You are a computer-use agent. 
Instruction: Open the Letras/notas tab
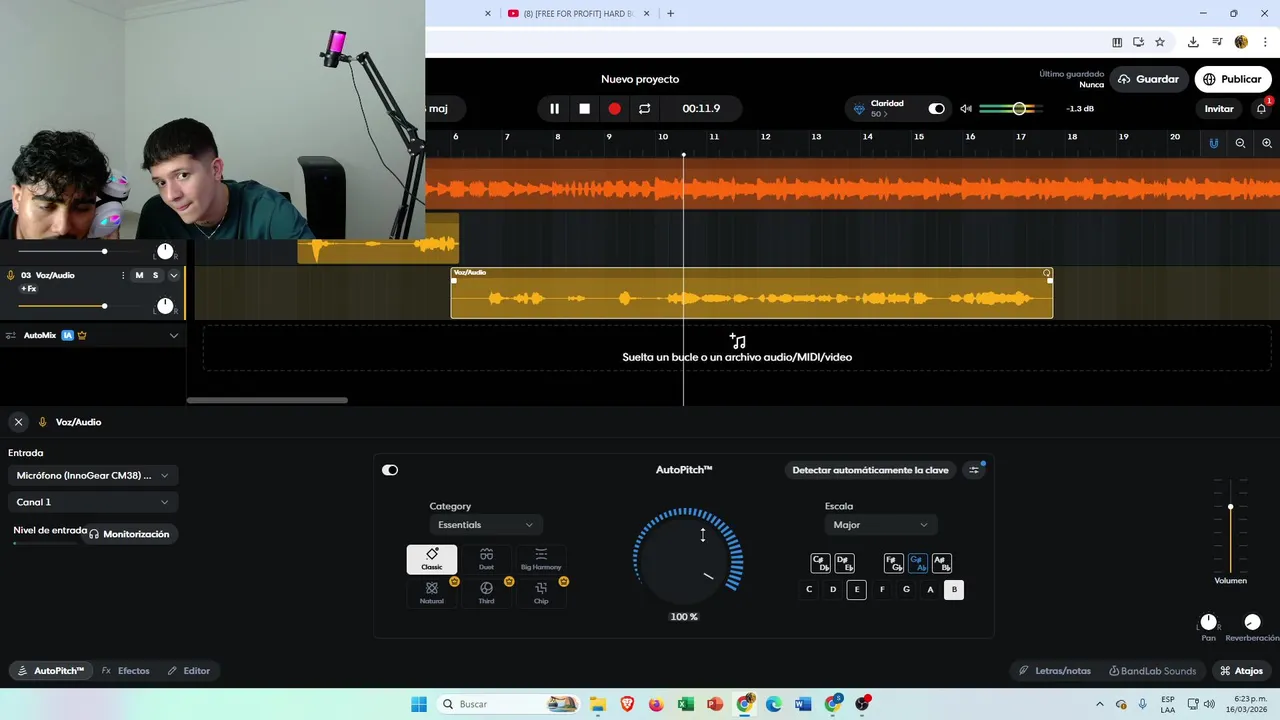(1055, 671)
